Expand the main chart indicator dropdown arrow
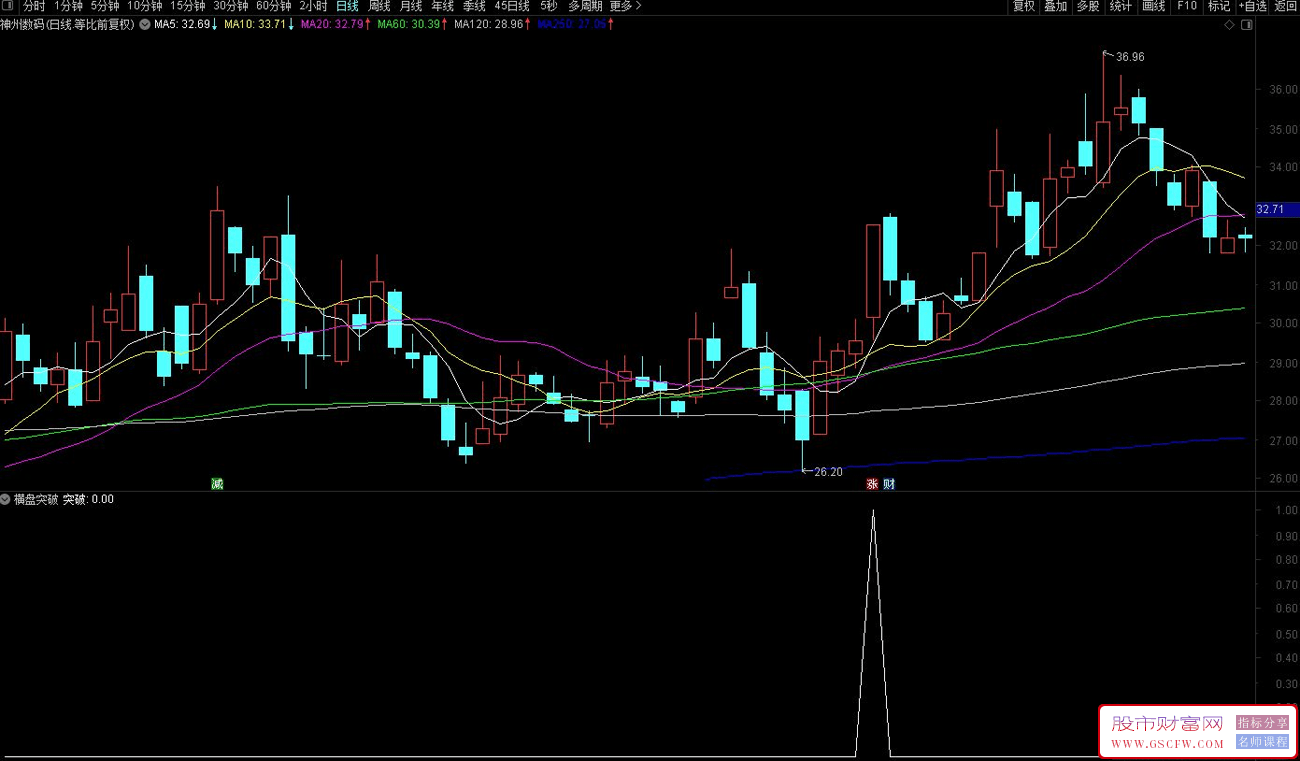The image size is (1300, 761). (x=146, y=24)
